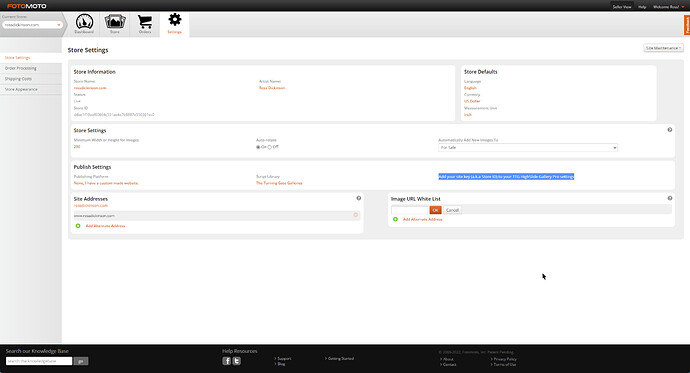690x373 pixels.
Task: Open the Terms of Use footer link
Action: click(504, 364)
